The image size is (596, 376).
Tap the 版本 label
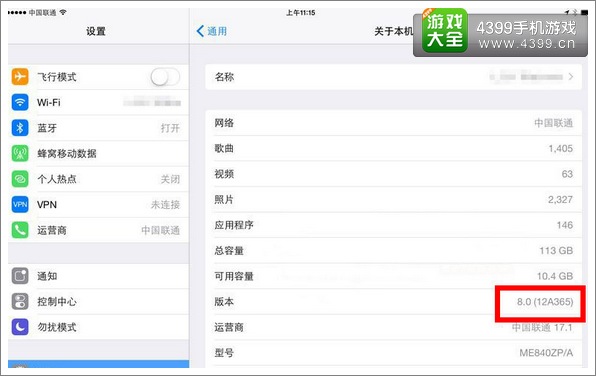tap(224, 302)
